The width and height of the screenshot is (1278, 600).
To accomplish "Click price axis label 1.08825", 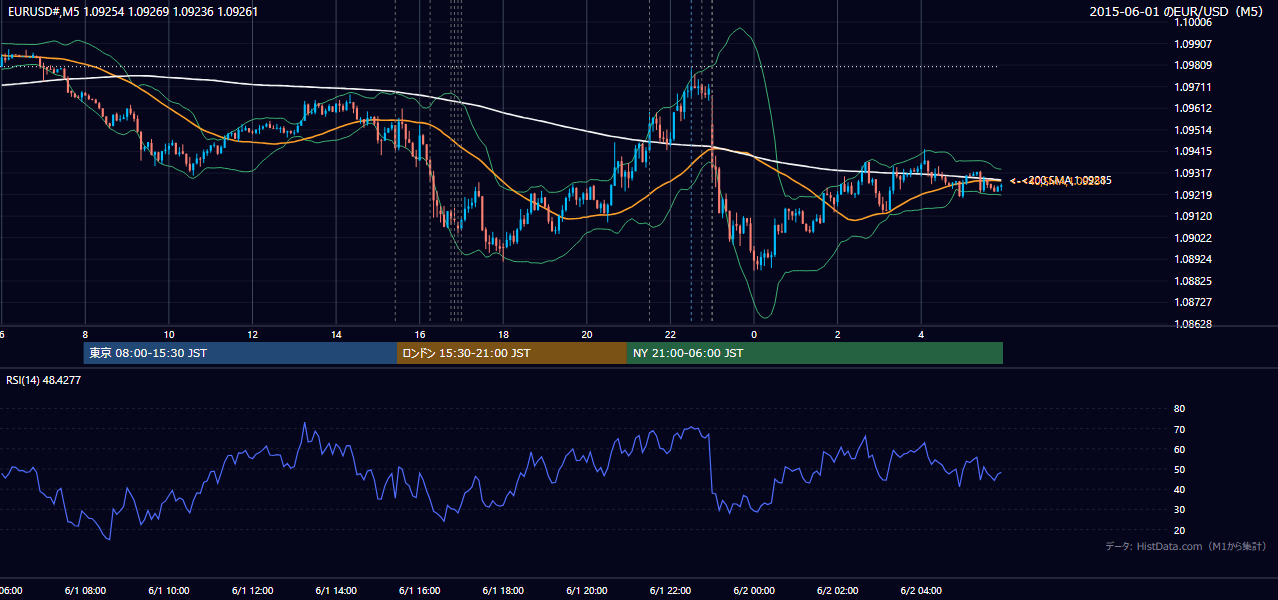I will click(1192, 281).
